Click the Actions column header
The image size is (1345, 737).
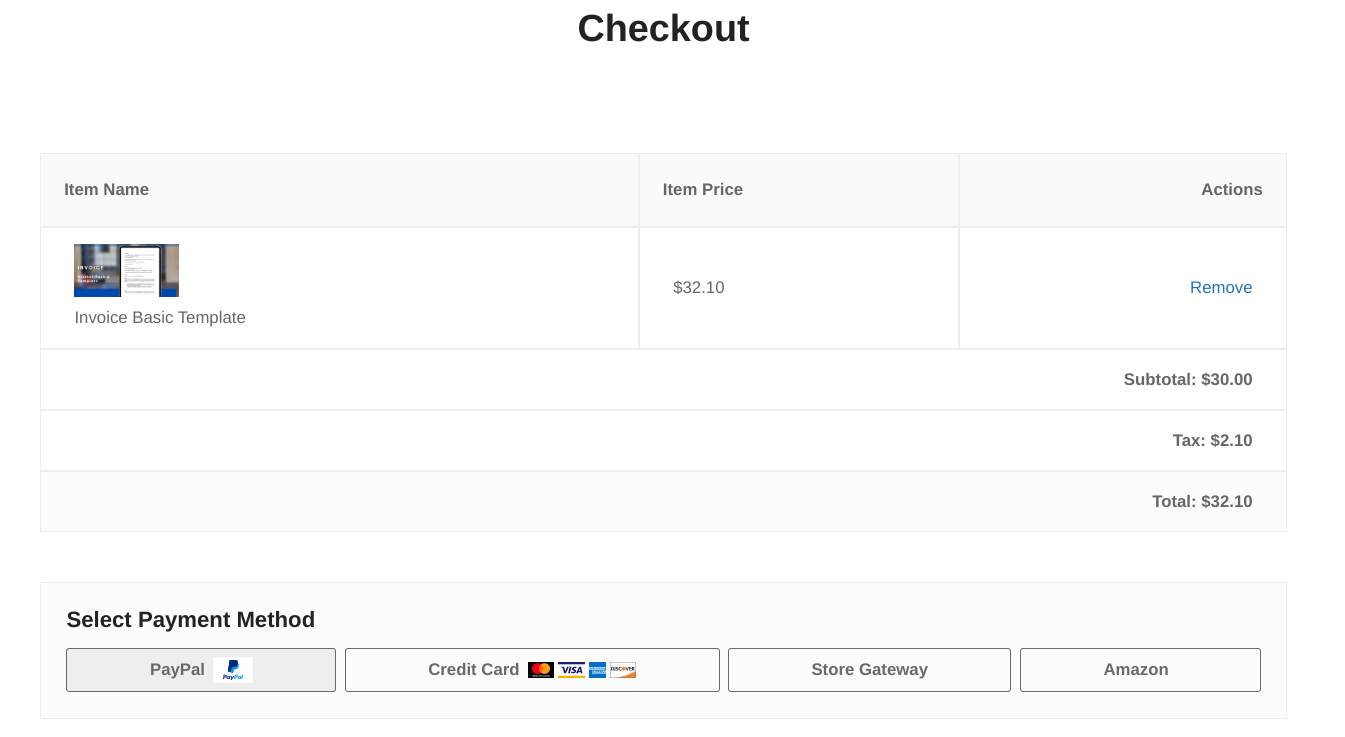pyautogui.click(x=1232, y=189)
